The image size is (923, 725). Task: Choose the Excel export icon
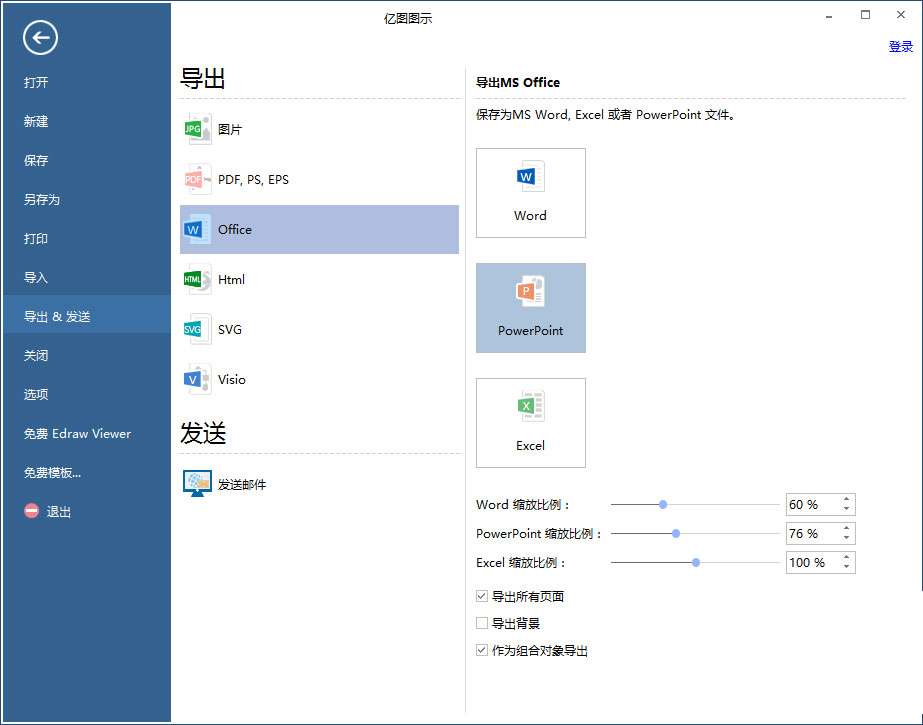530,422
